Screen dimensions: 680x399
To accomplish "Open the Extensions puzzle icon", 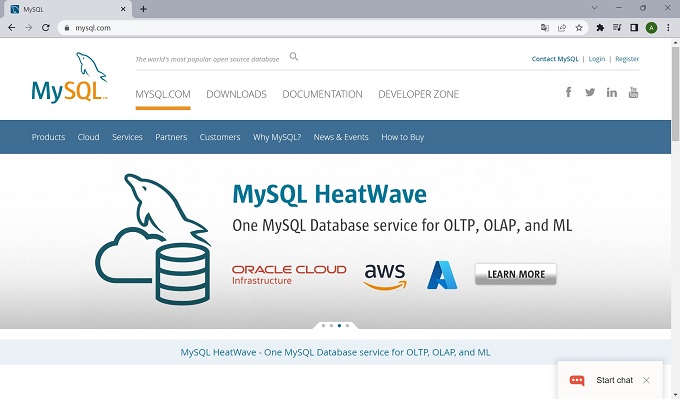I will click(600, 28).
